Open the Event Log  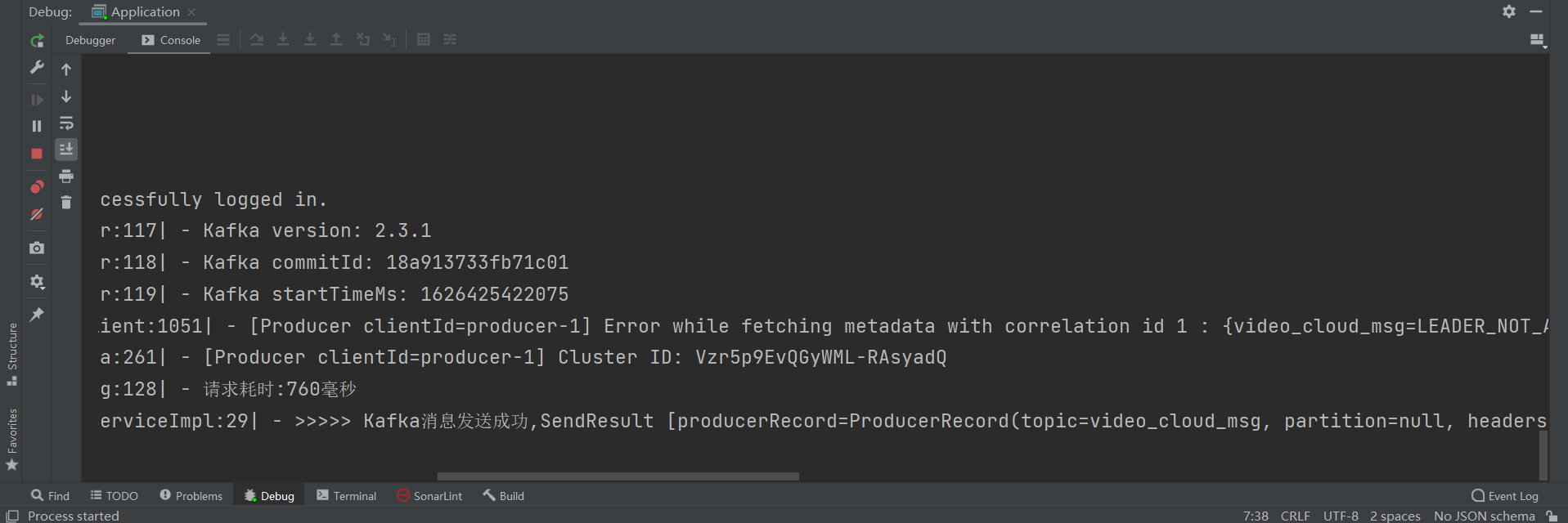tap(1505, 495)
